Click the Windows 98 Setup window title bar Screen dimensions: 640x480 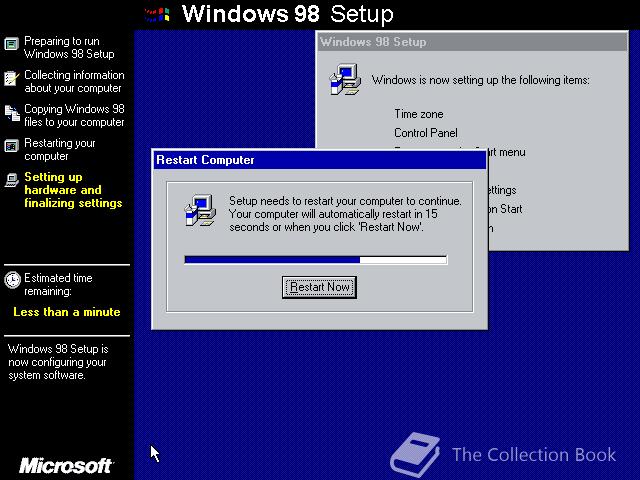472,42
